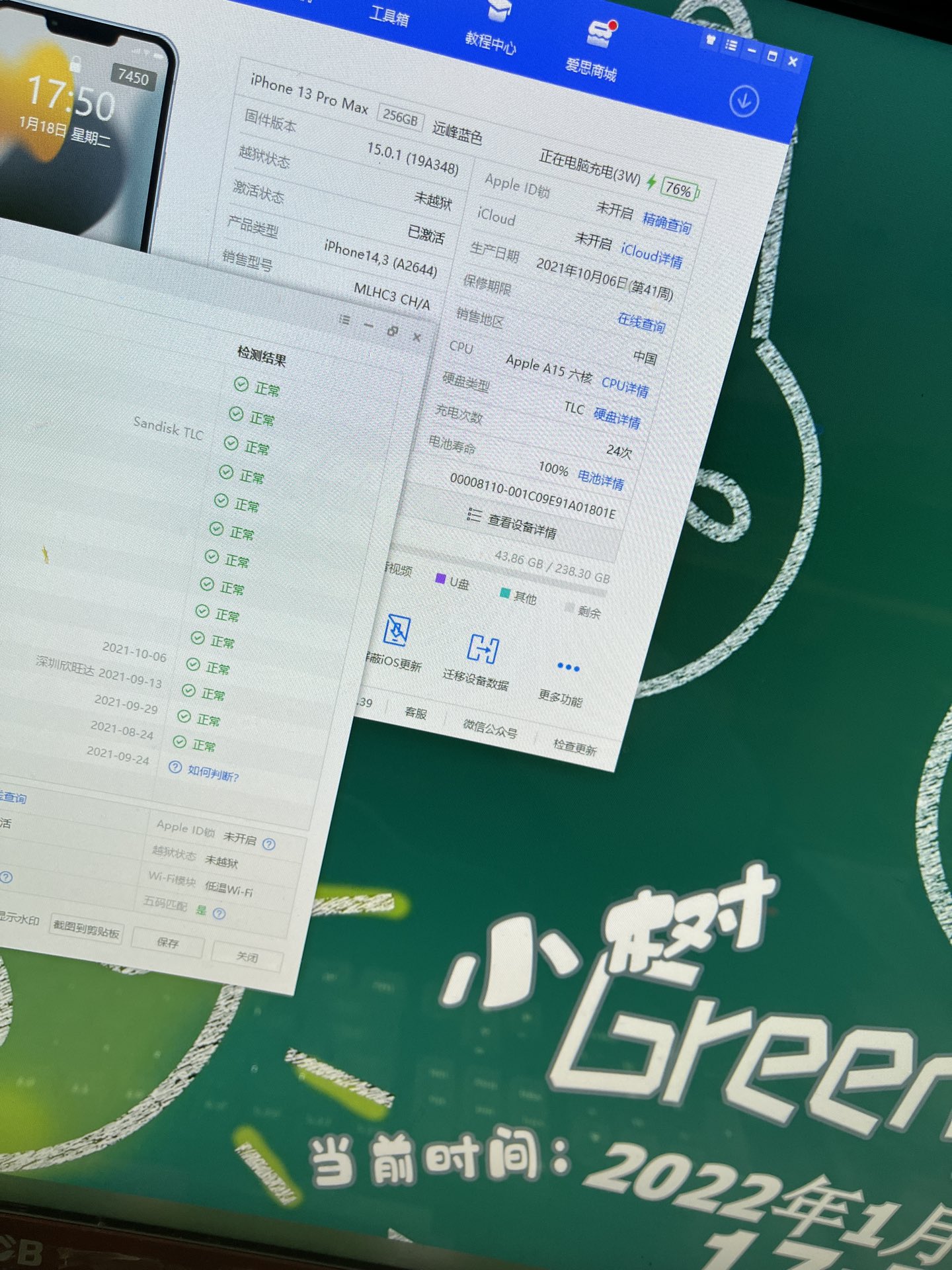Click the 低温Wi-Fi module value
This screenshot has height=1270, width=952.
point(229,888)
